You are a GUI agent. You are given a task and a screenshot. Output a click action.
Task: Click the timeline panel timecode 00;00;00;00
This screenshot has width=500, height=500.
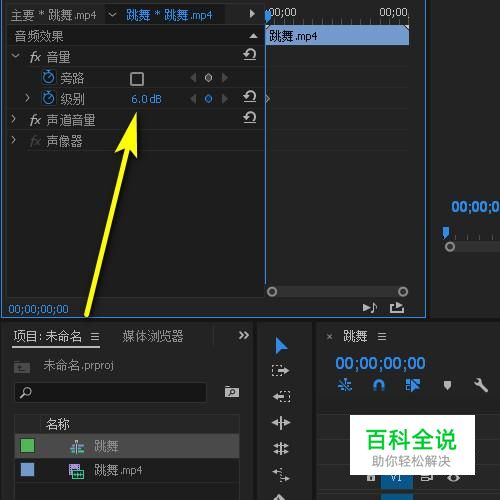pyautogui.click(x=380, y=363)
